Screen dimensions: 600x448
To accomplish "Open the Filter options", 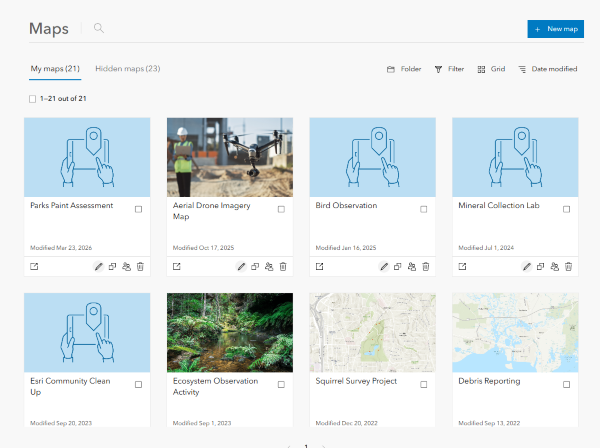I will pos(449,69).
